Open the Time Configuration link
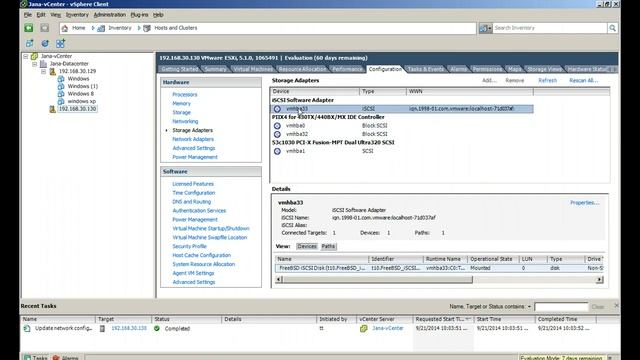This screenshot has height=360, width=640. (x=193, y=193)
